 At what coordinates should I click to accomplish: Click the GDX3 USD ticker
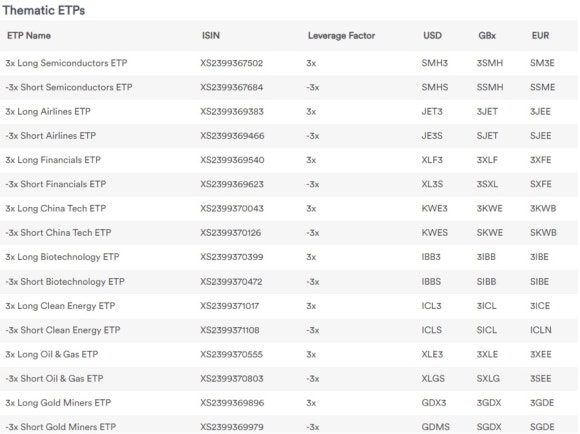click(434, 403)
